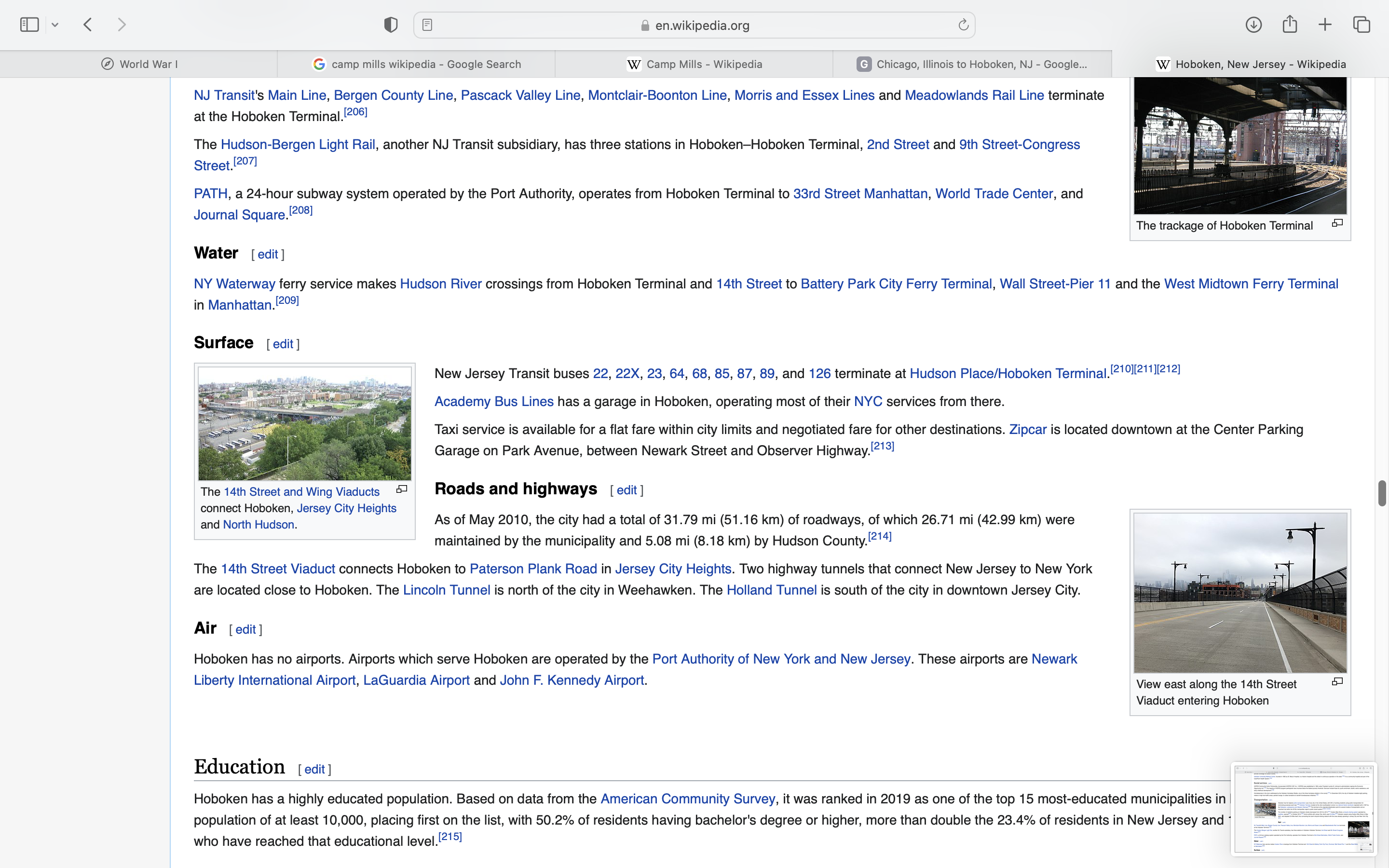The image size is (1389, 868).
Task: Click the page vertical scrollbar thumb
Action: (1382, 493)
